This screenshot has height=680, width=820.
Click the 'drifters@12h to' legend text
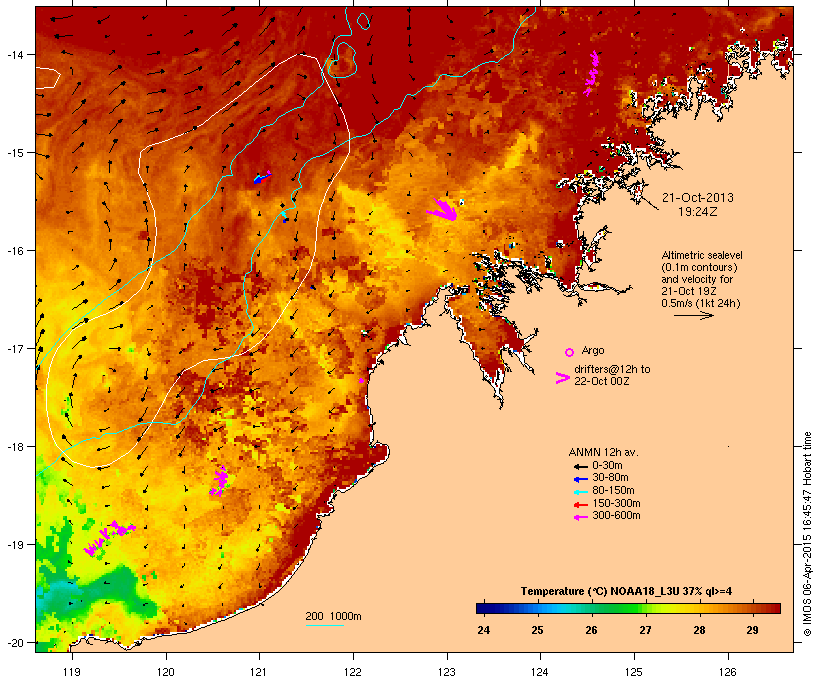click(x=612, y=369)
